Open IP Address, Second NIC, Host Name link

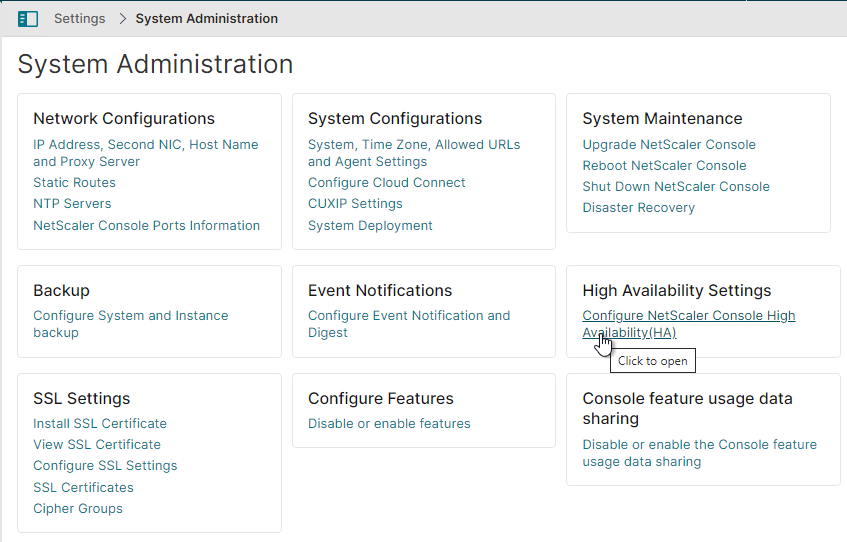(x=146, y=153)
